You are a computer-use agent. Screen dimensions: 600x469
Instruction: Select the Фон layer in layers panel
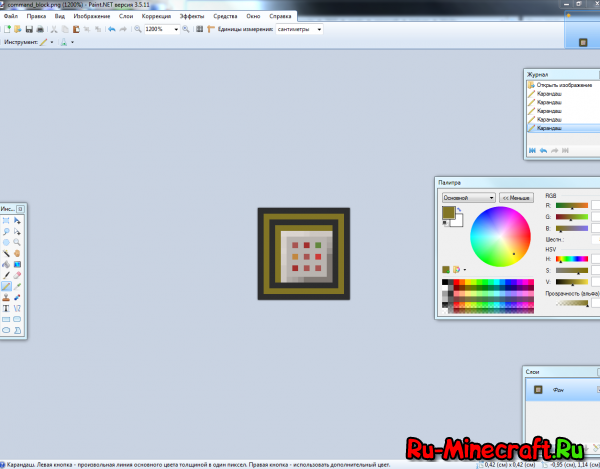563,390
